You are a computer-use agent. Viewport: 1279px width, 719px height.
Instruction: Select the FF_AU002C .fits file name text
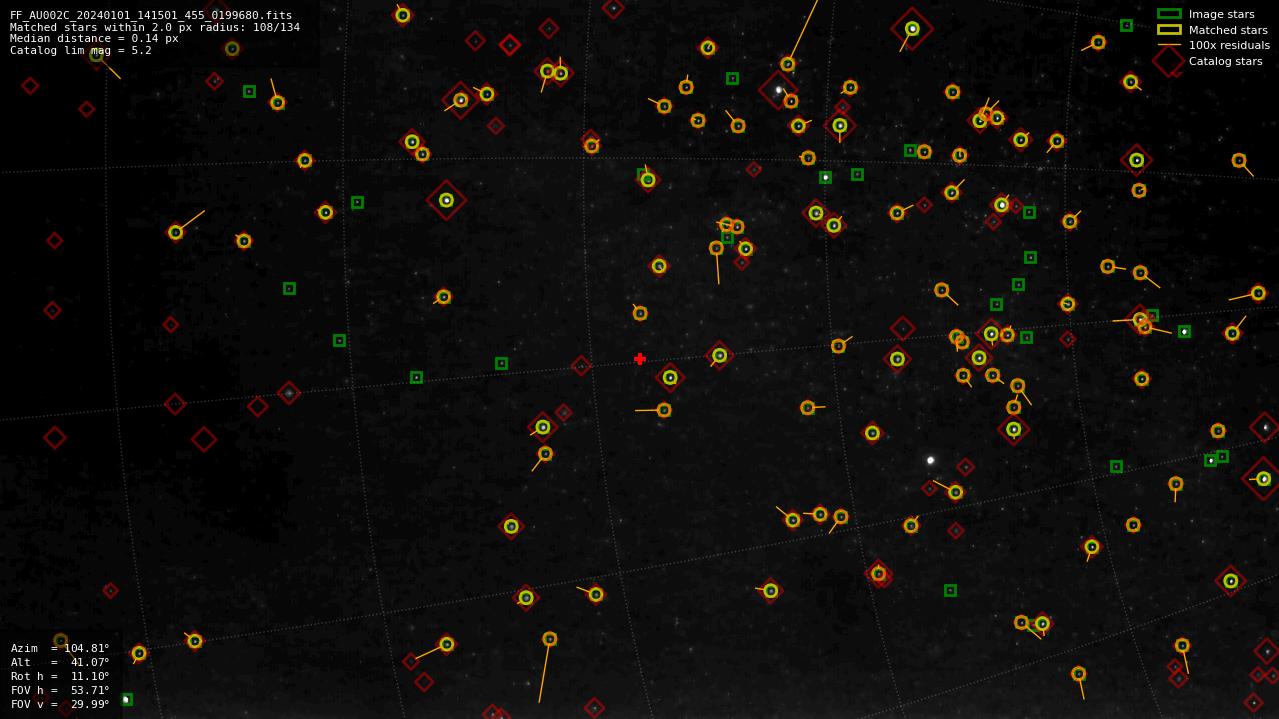[x=151, y=15]
